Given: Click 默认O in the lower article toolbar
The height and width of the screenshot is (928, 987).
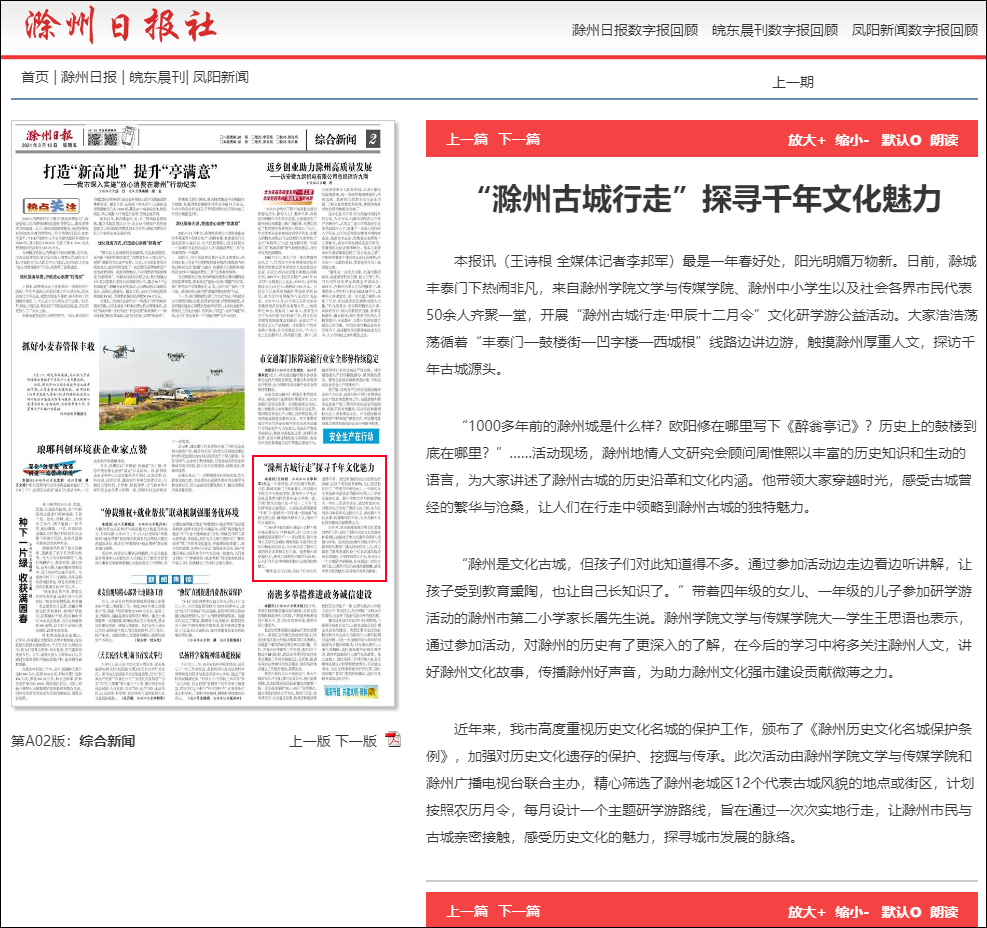Looking at the screenshot, I should [901, 912].
